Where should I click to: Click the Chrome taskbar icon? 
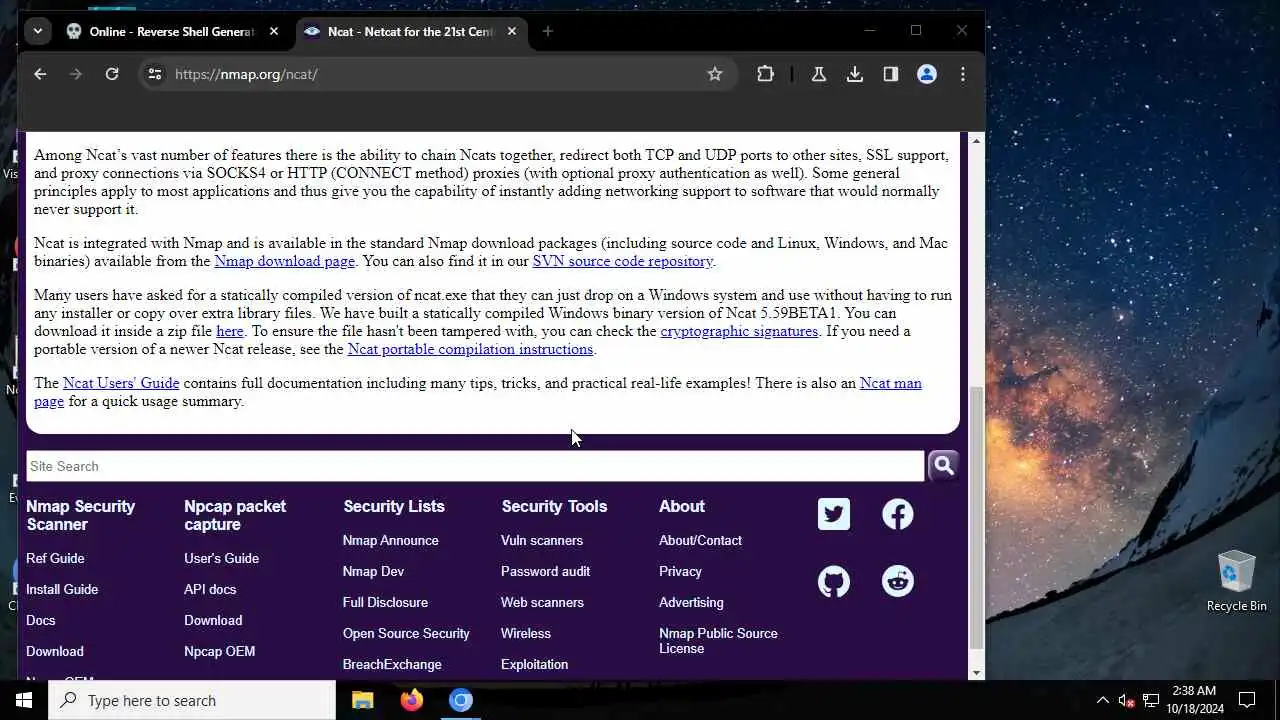(x=461, y=700)
